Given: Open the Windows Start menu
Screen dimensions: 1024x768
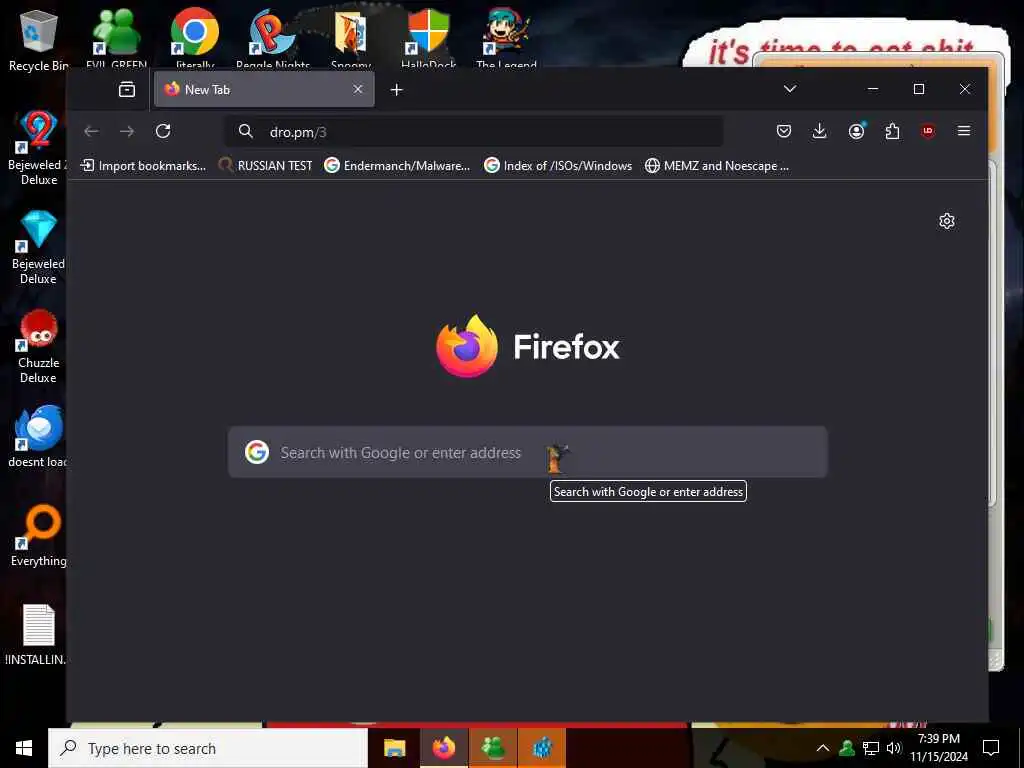Looking at the screenshot, I should pyautogui.click(x=24, y=748).
